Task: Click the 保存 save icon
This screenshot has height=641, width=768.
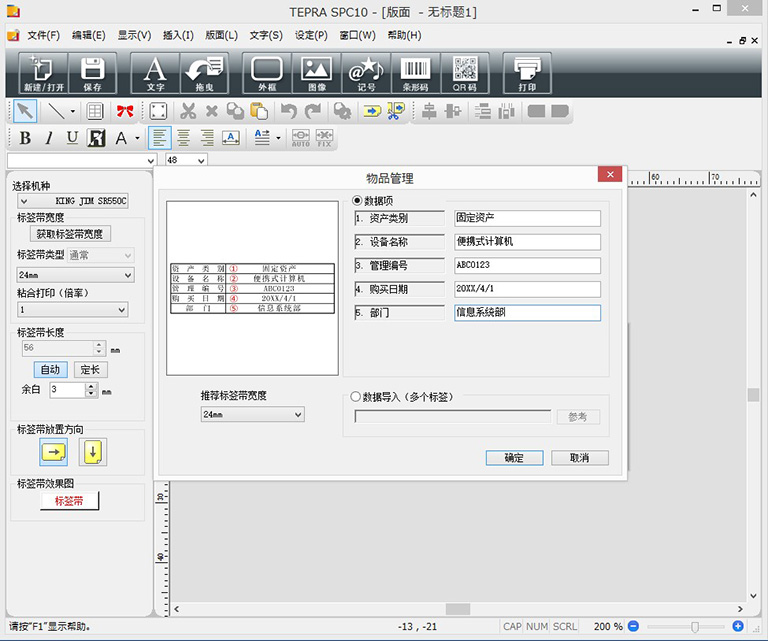Action: pos(92,73)
